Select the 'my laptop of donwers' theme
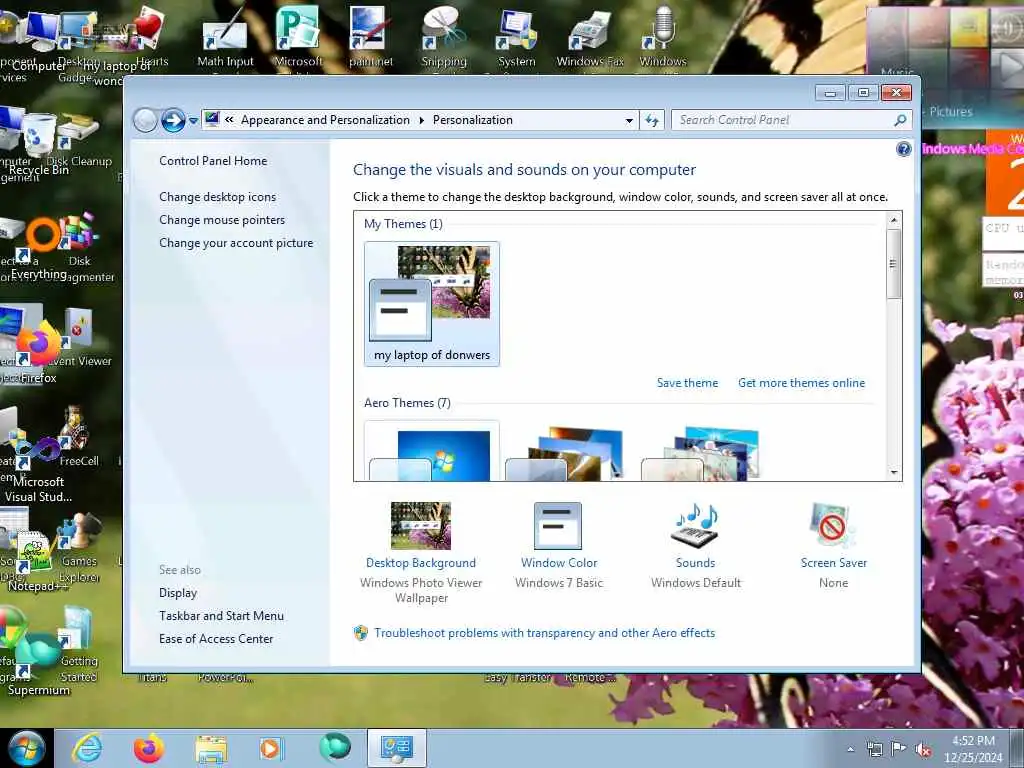Viewport: 1024px width, 768px height. (432, 304)
